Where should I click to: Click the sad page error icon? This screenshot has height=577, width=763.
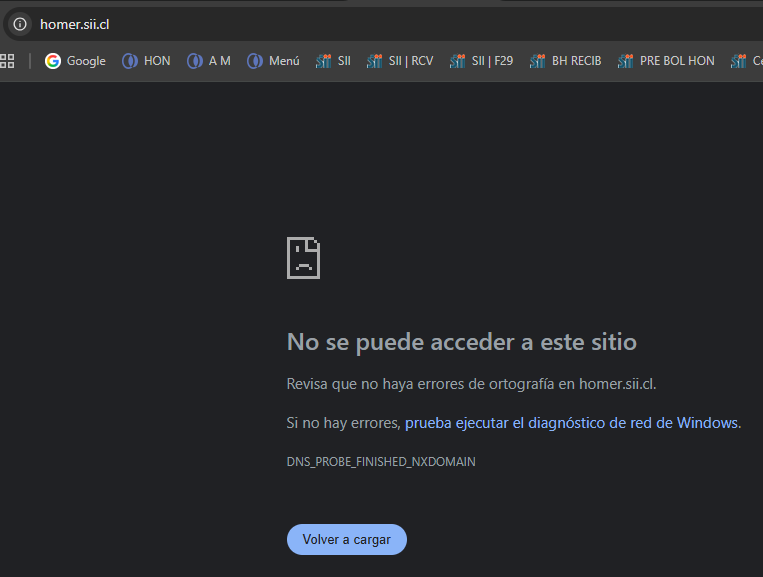click(x=303, y=258)
